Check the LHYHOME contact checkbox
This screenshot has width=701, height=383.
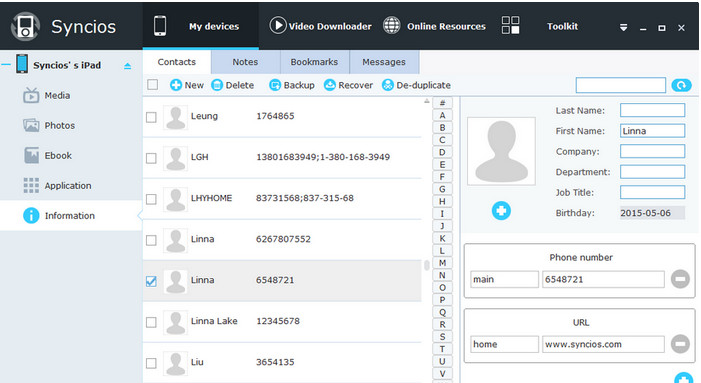[x=151, y=199]
